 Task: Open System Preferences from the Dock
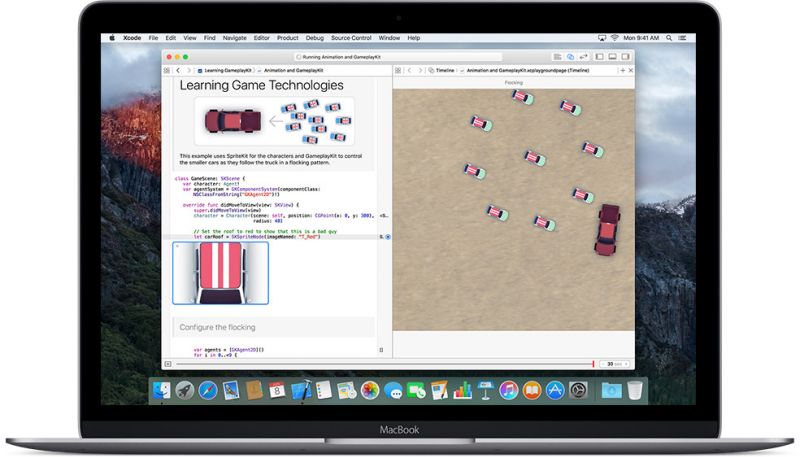tap(578, 390)
